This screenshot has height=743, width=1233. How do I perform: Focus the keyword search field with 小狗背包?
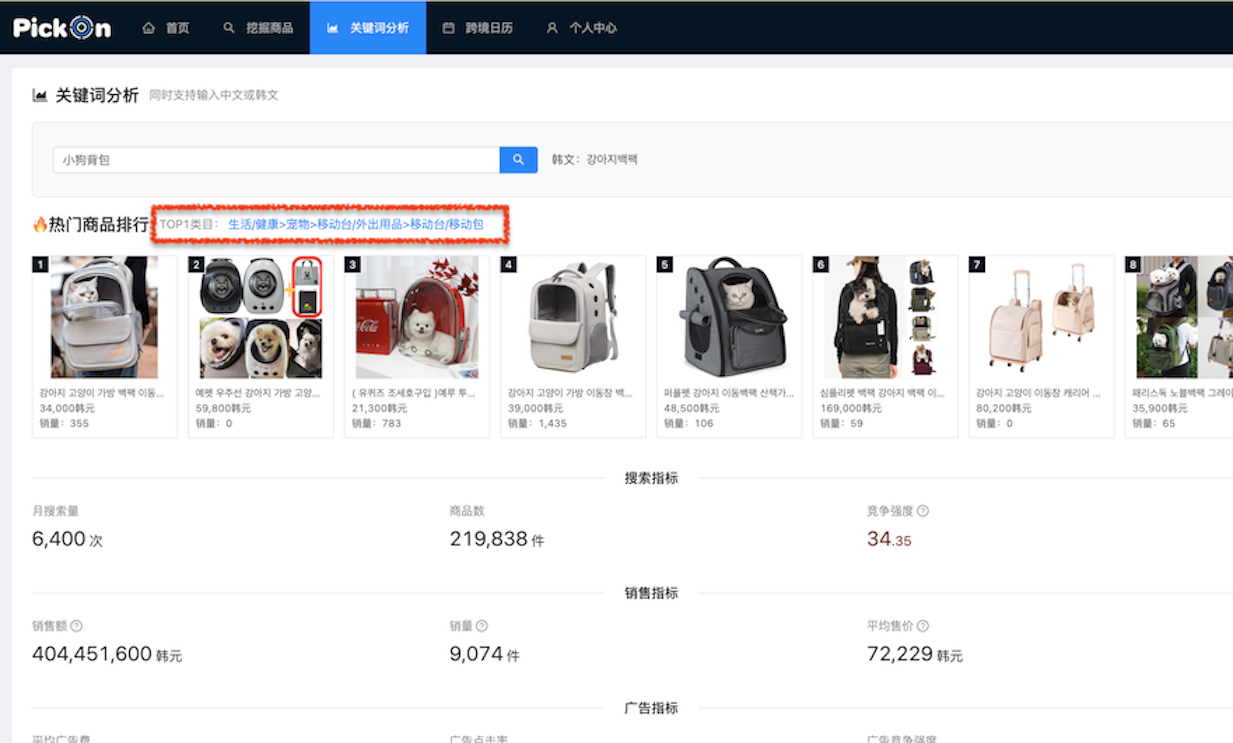276,160
